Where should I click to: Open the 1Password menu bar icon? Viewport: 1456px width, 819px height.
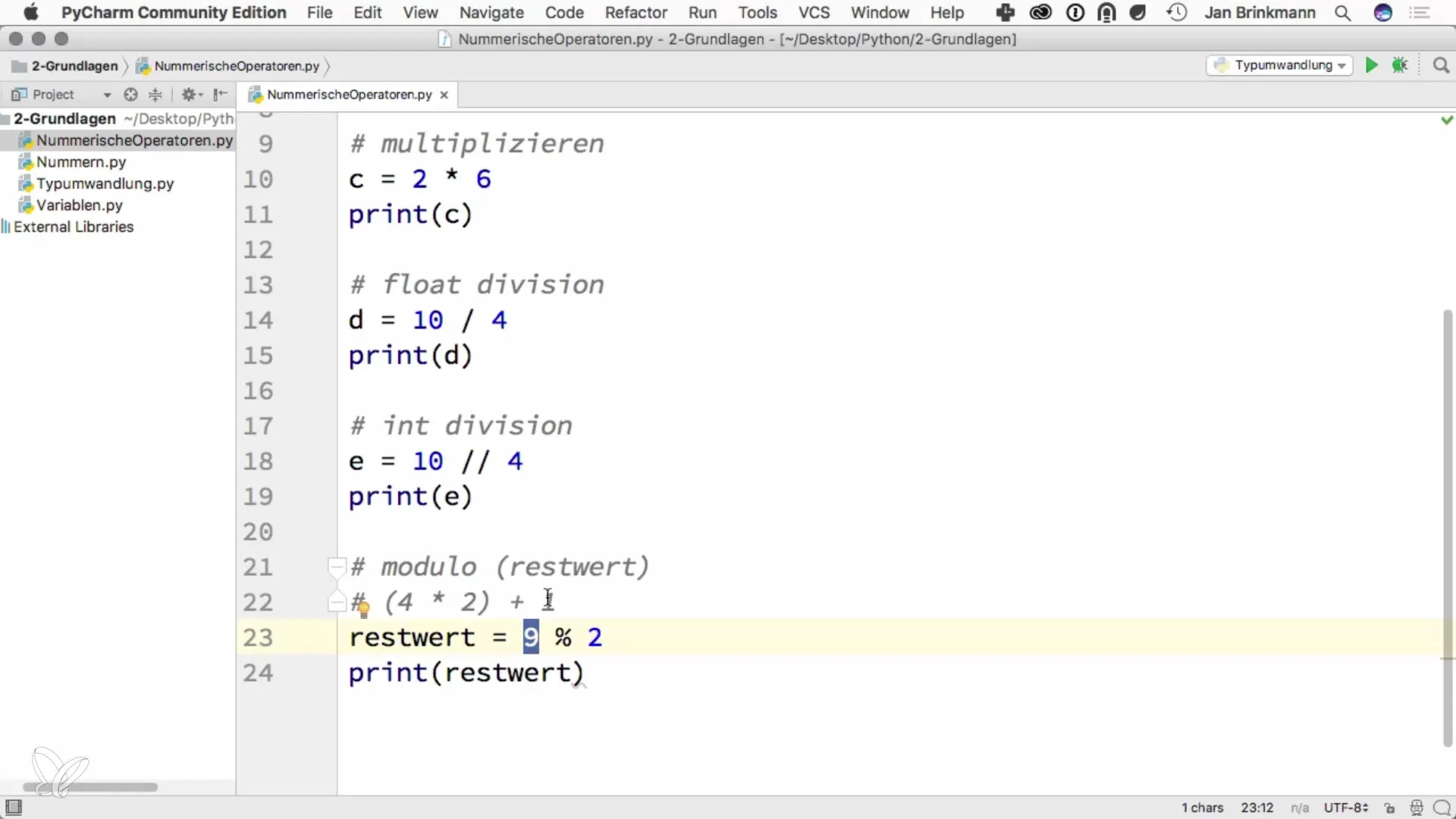click(1075, 12)
